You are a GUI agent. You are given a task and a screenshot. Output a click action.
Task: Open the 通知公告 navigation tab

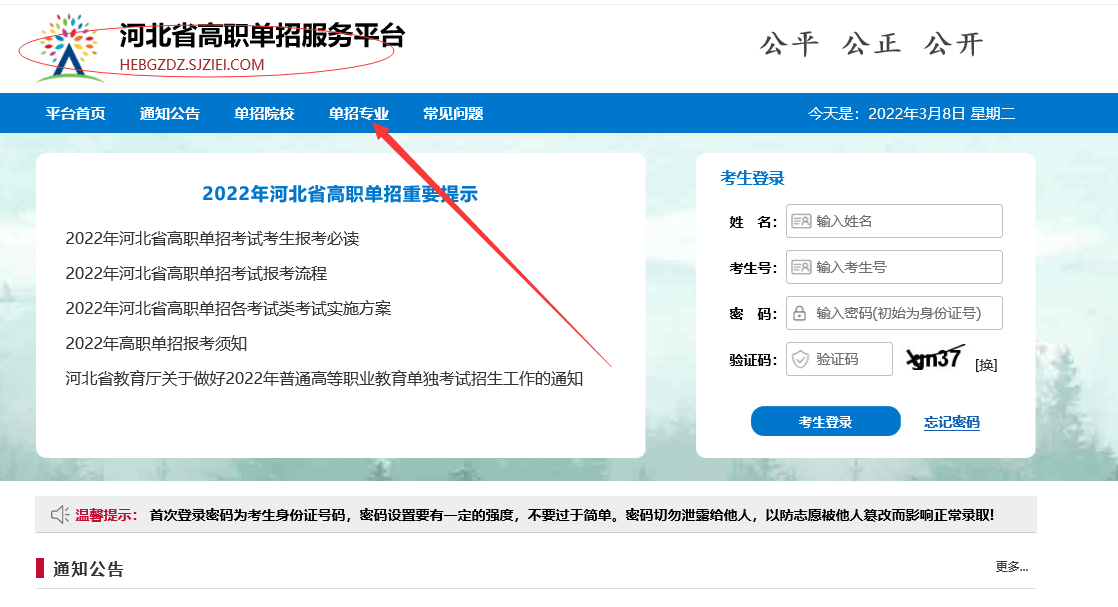(170, 113)
